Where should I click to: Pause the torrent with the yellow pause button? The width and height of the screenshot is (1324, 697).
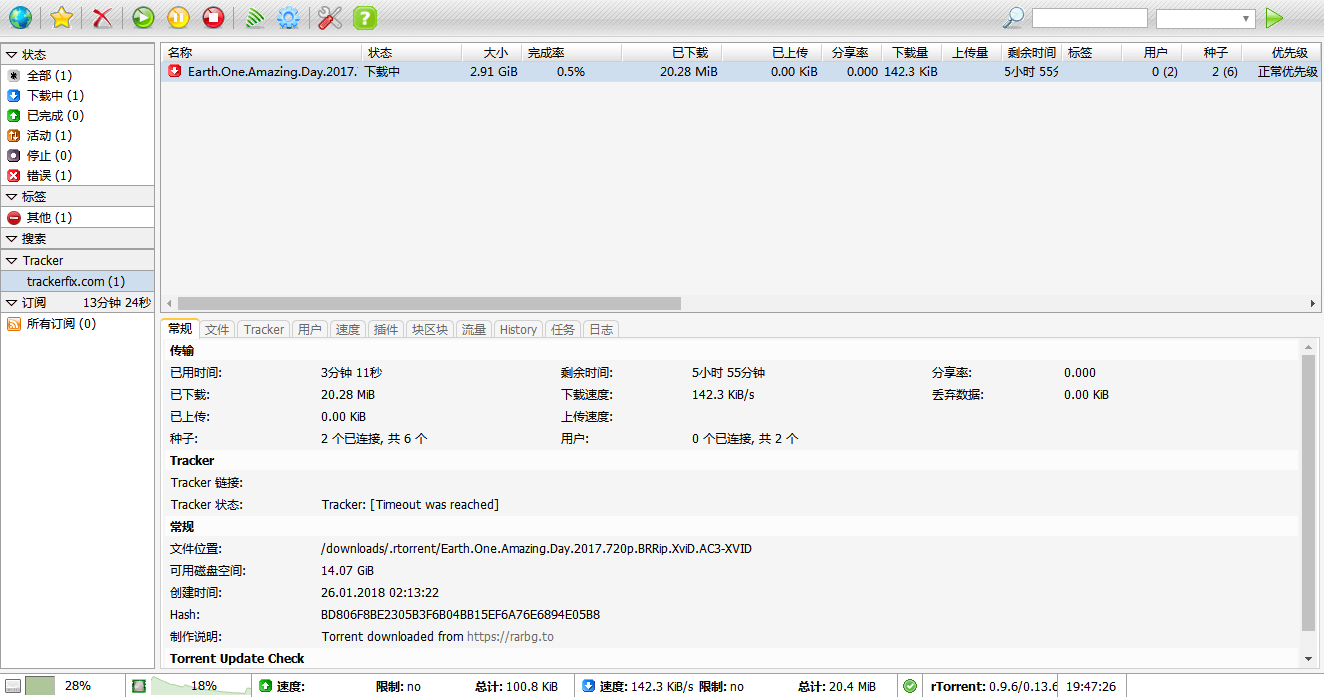(x=178, y=17)
